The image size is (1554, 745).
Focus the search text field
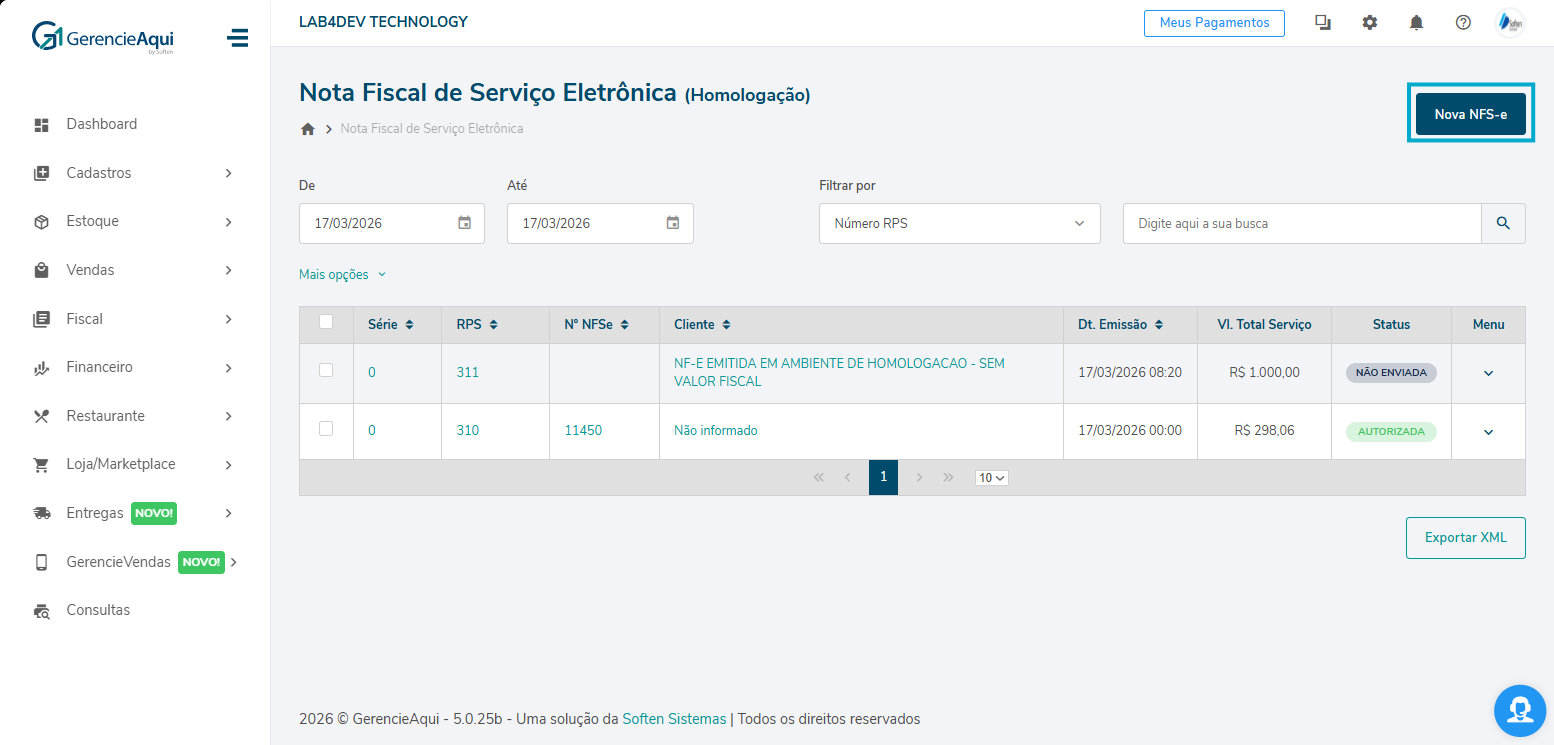point(1301,223)
